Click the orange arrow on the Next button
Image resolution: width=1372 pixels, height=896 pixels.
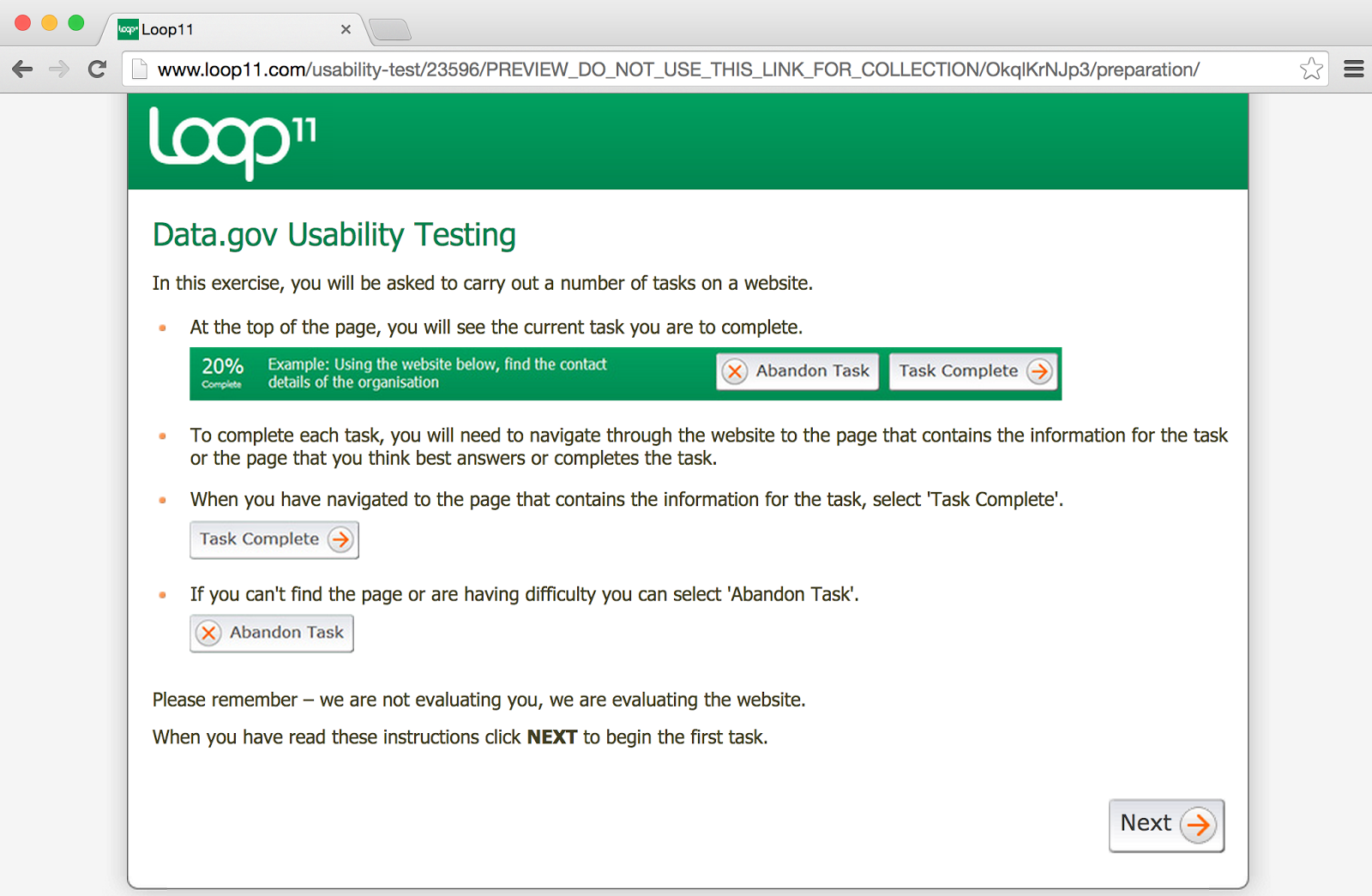[x=1198, y=825]
